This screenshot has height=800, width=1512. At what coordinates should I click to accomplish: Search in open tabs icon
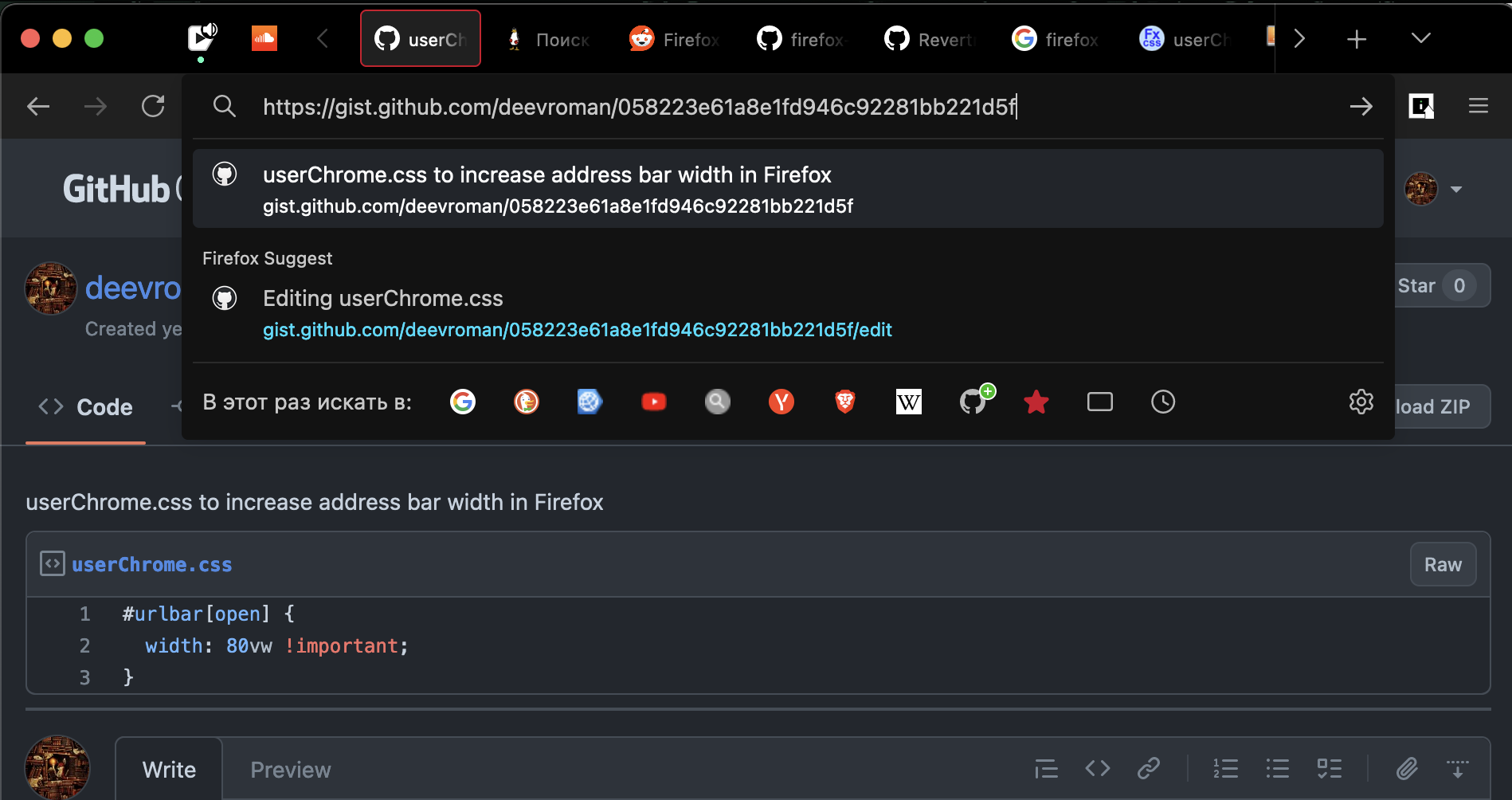pyautogui.click(x=1100, y=402)
